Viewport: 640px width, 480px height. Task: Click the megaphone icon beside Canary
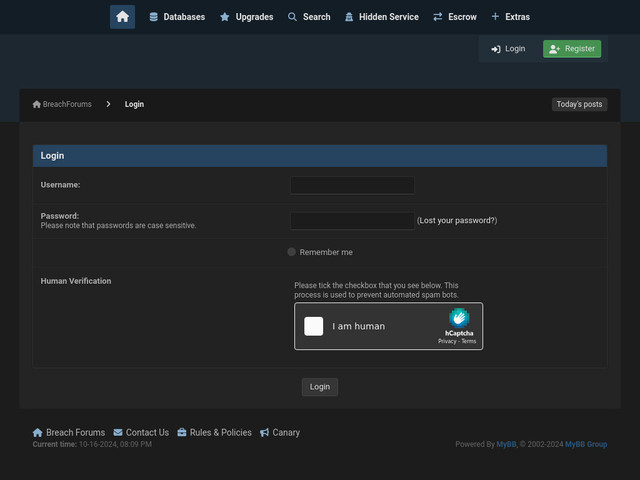264,432
